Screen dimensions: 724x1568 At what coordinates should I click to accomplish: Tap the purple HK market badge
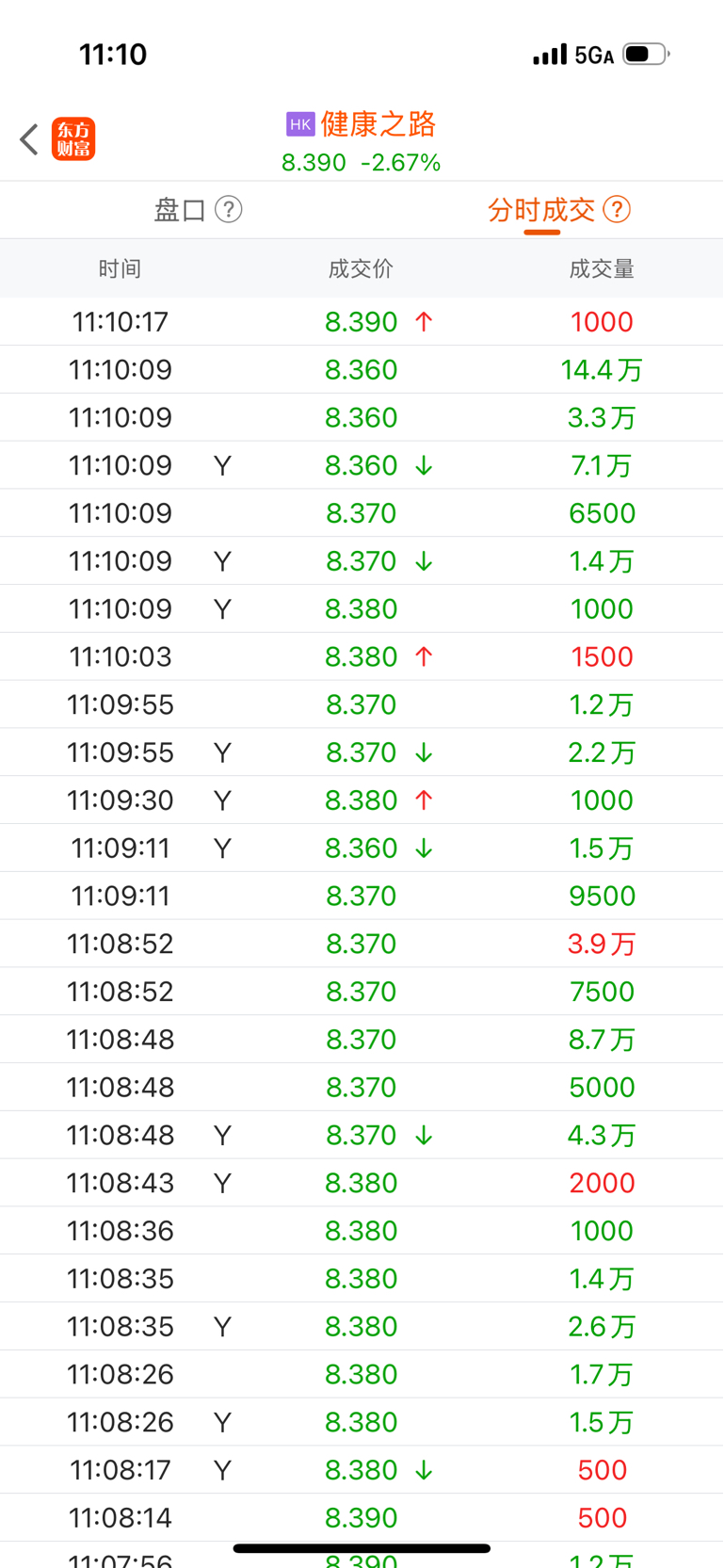coord(300,124)
